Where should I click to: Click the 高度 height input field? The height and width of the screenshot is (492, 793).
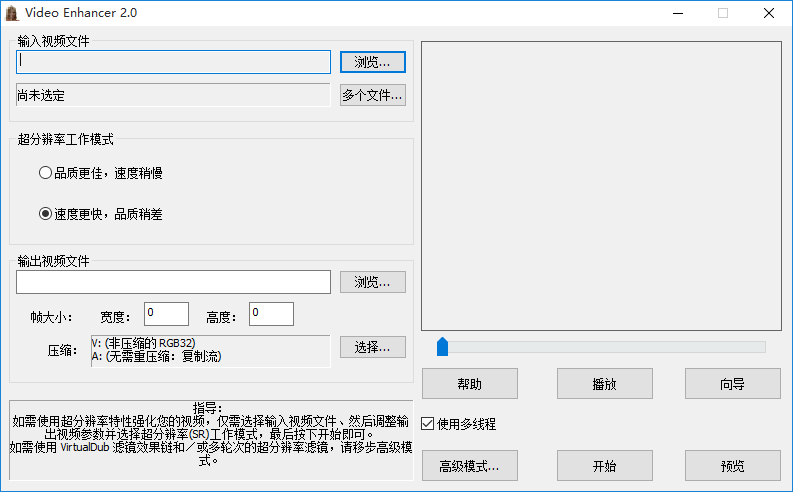271,314
